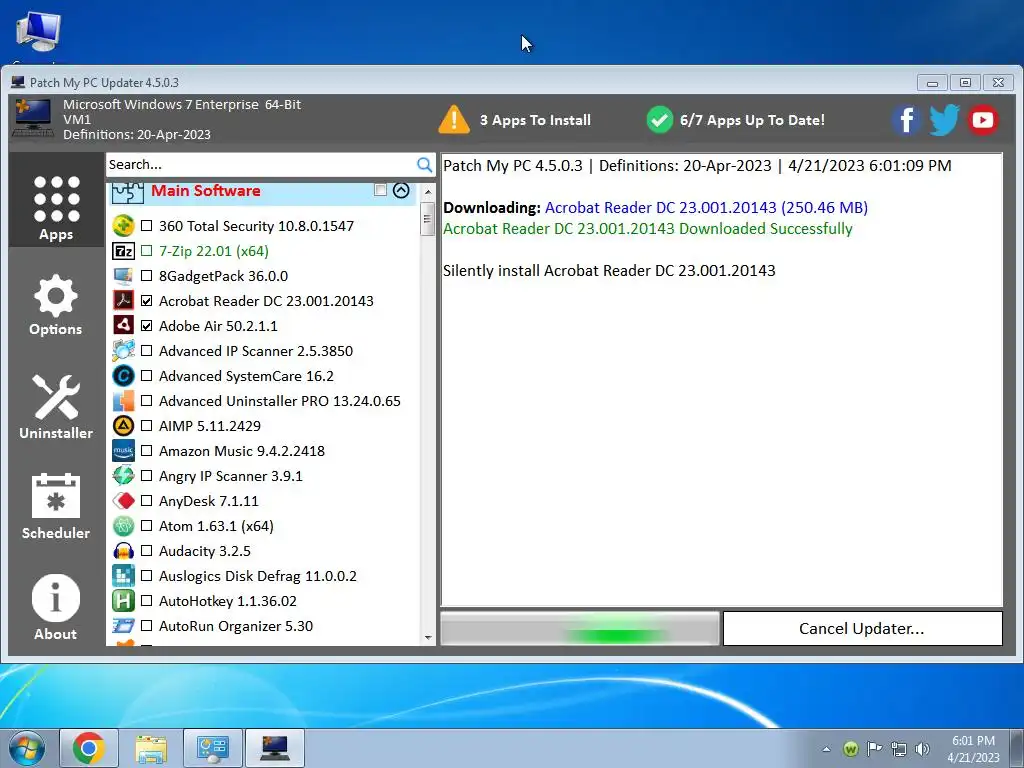The image size is (1024, 768).
Task: Click the search magnifier icon
Action: click(424, 165)
